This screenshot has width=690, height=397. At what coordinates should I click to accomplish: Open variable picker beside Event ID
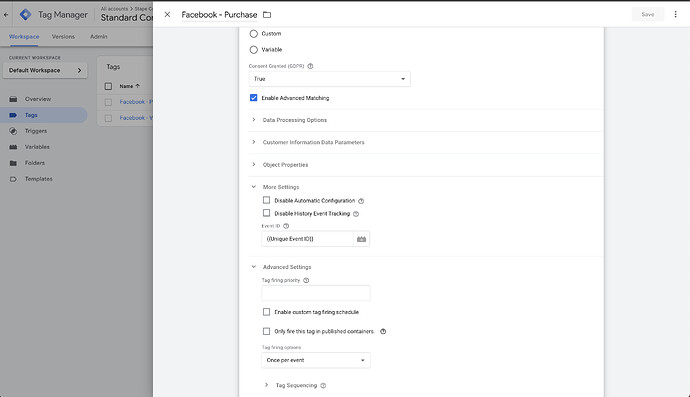[x=361, y=239]
